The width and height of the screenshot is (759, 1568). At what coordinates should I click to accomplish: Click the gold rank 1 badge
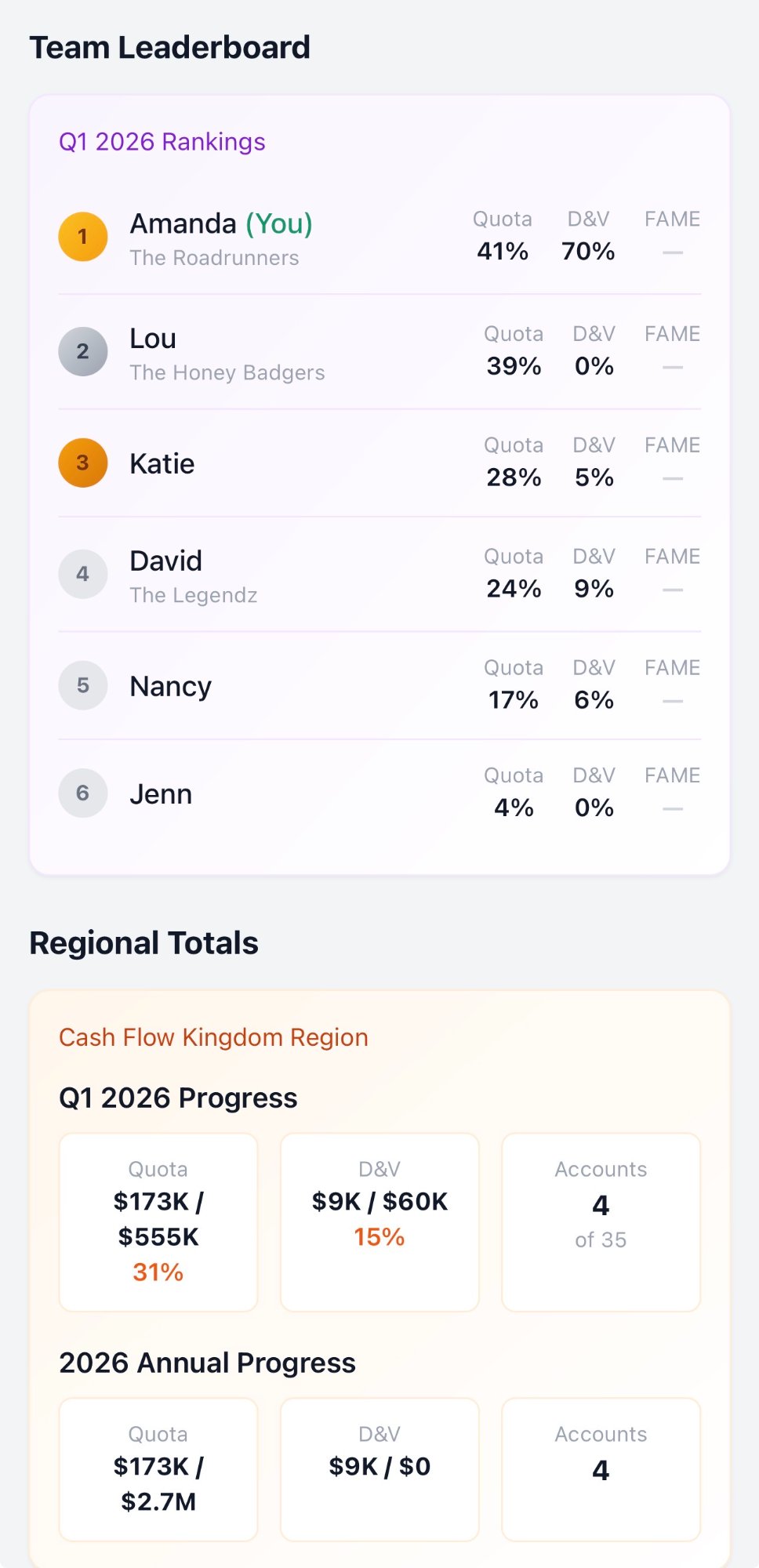(x=83, y=236)
